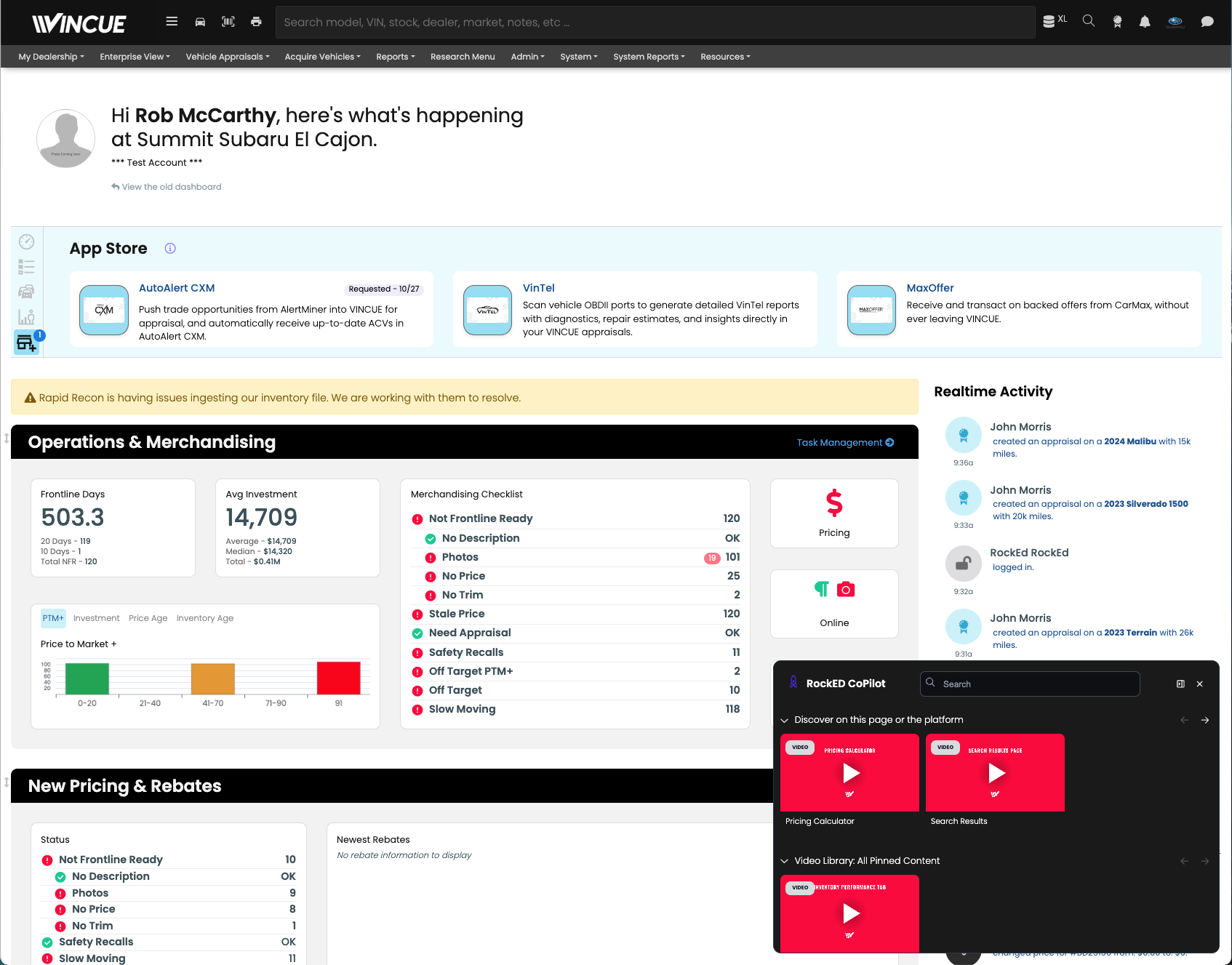The height and width of the screenshot is (965, 1232).
Task: Open notifications bell
Action: pyautogui.click(x=1145, y=22)
